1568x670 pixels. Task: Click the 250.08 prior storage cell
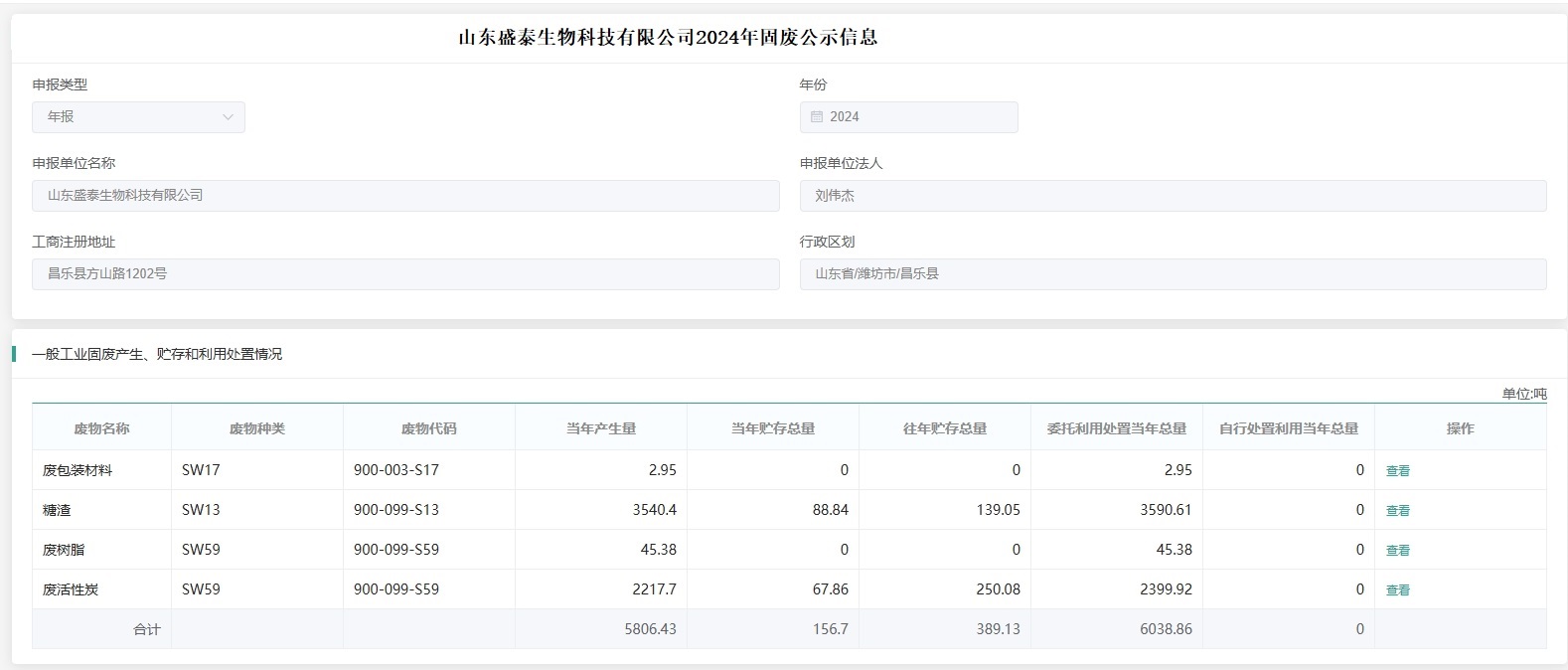(x=945, y=589)
